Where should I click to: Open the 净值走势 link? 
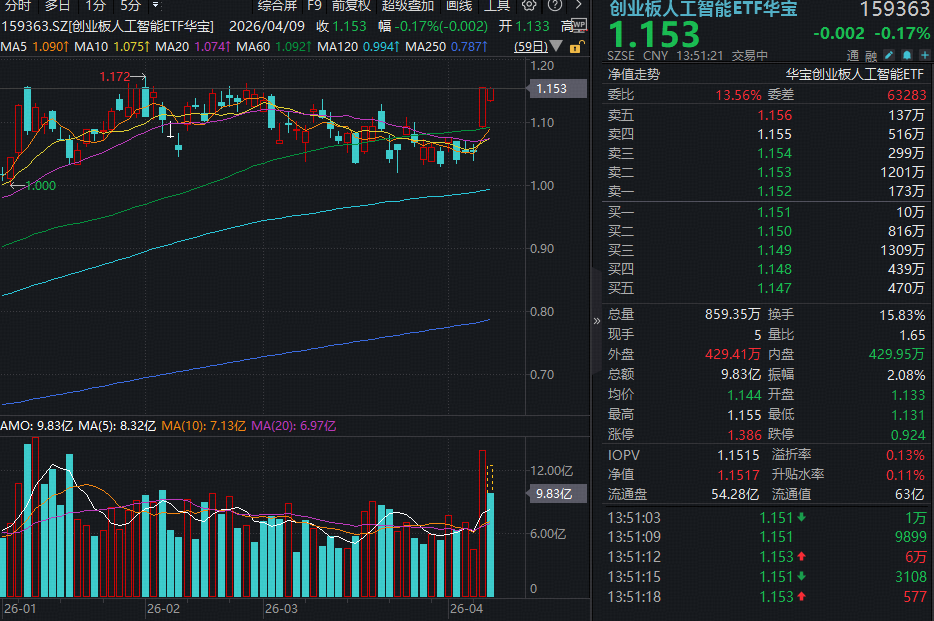coord(634,74)
